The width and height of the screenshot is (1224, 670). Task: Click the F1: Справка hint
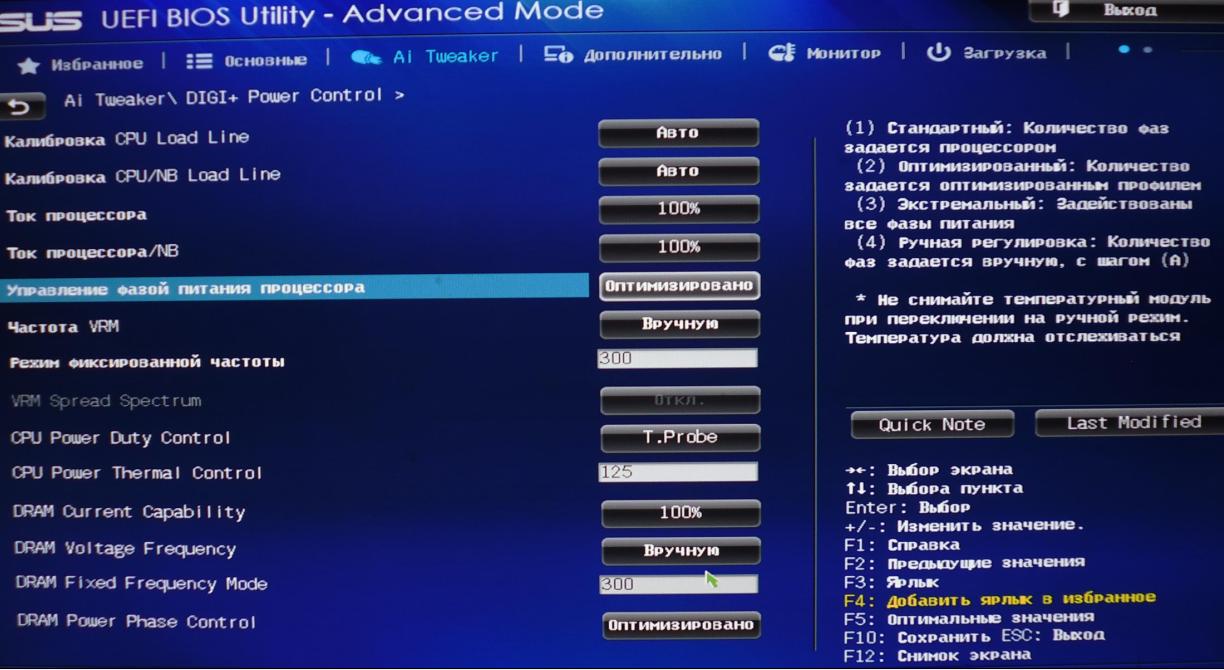click(902, 545)
